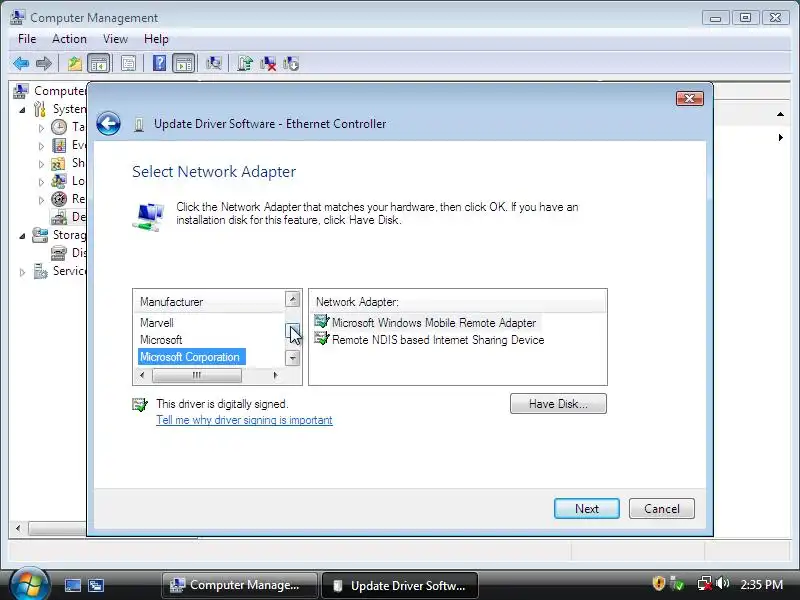Click the Scan for hardware changes icon
Image resolution: width=800 pixels, height=600 pixels.
(x=214, y=63)
